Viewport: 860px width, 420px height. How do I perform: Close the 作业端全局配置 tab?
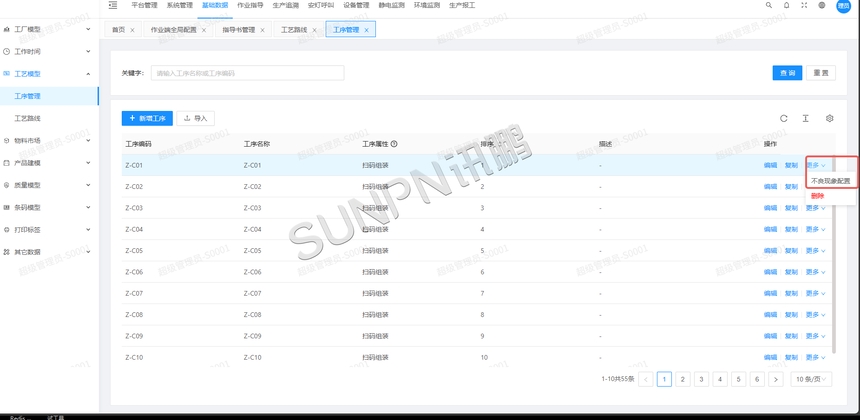coord(204,30)
